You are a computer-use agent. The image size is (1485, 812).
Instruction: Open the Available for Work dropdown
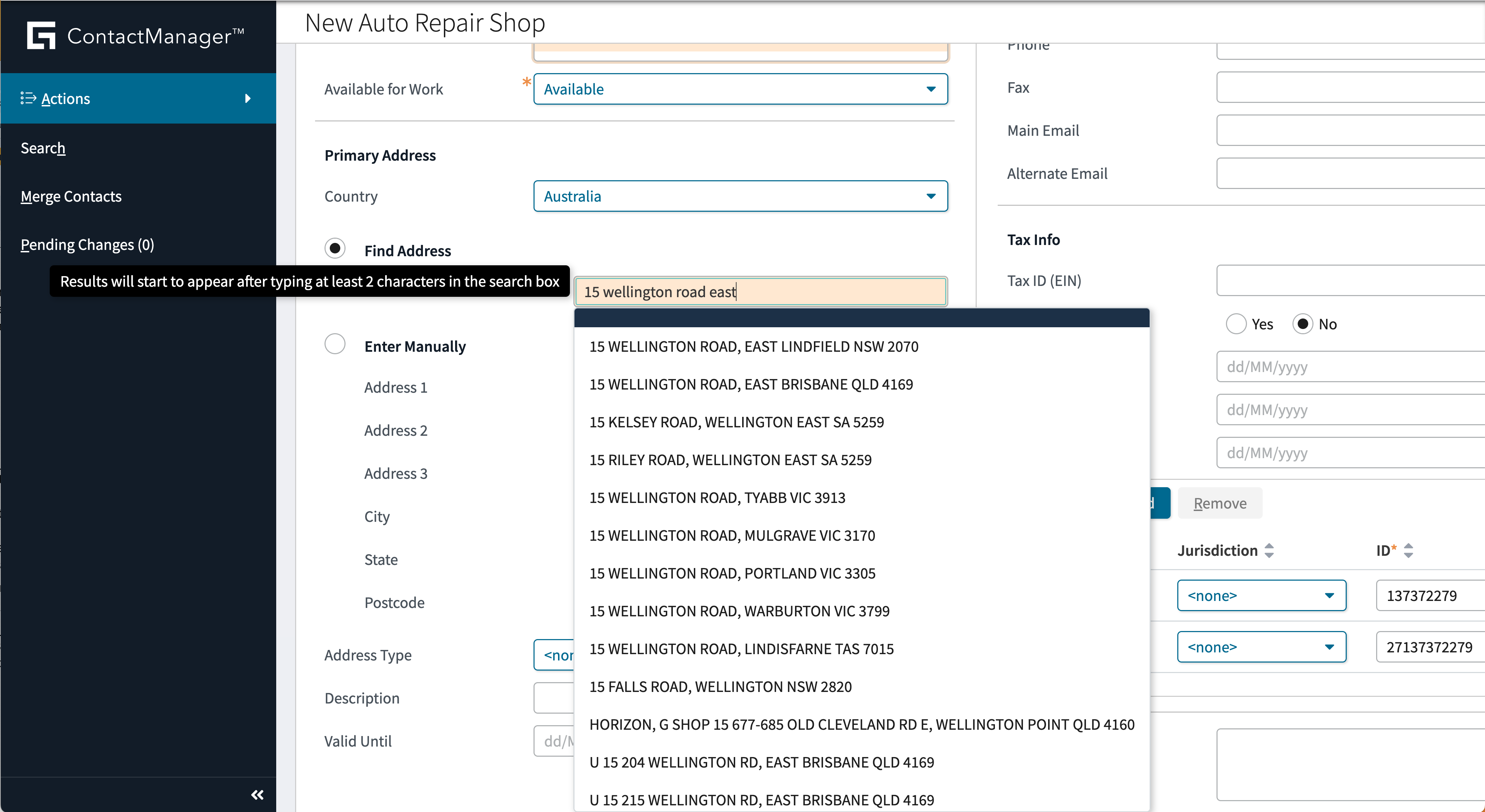coord(740,89)
